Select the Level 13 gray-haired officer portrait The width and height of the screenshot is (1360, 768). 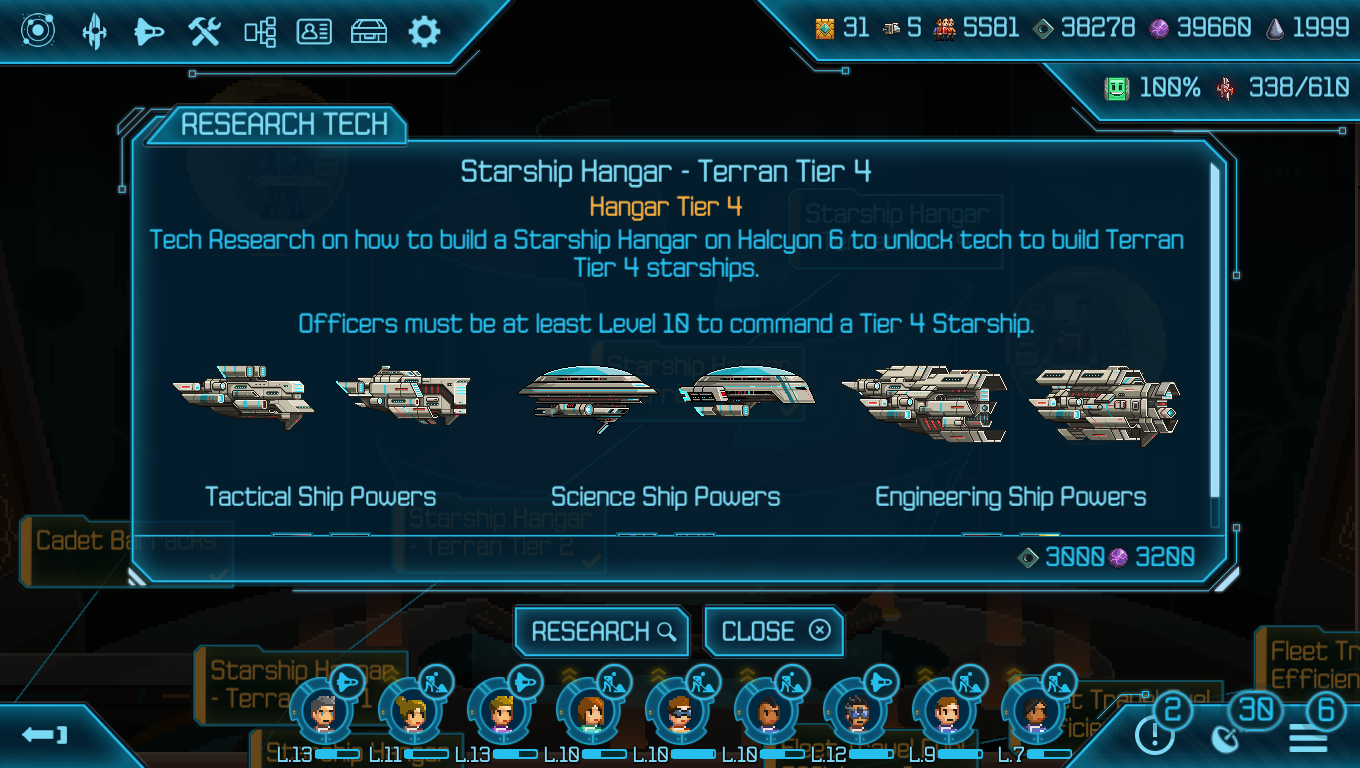323,711
